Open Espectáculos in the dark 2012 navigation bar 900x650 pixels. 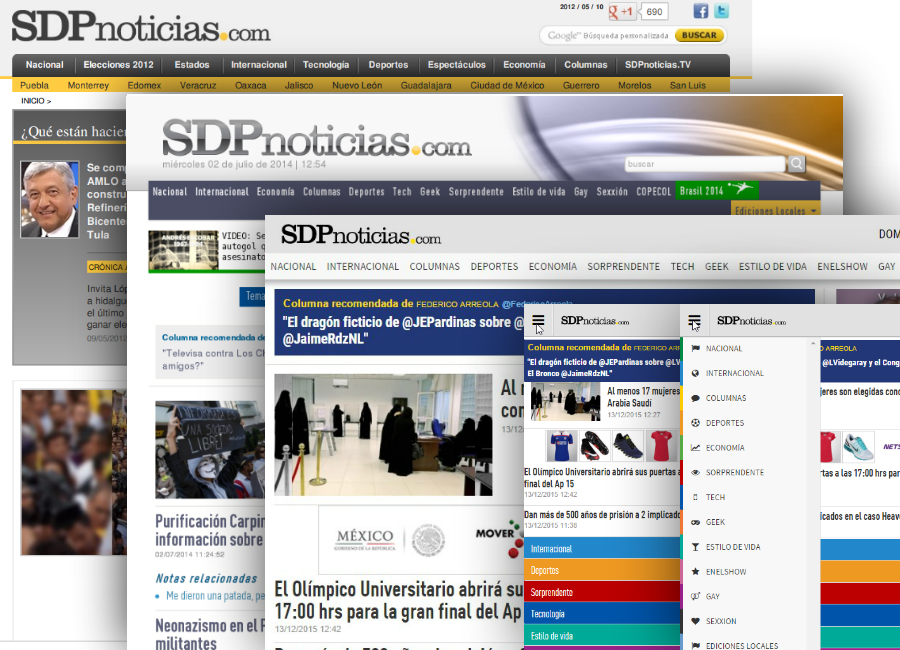tap(457, 65)
